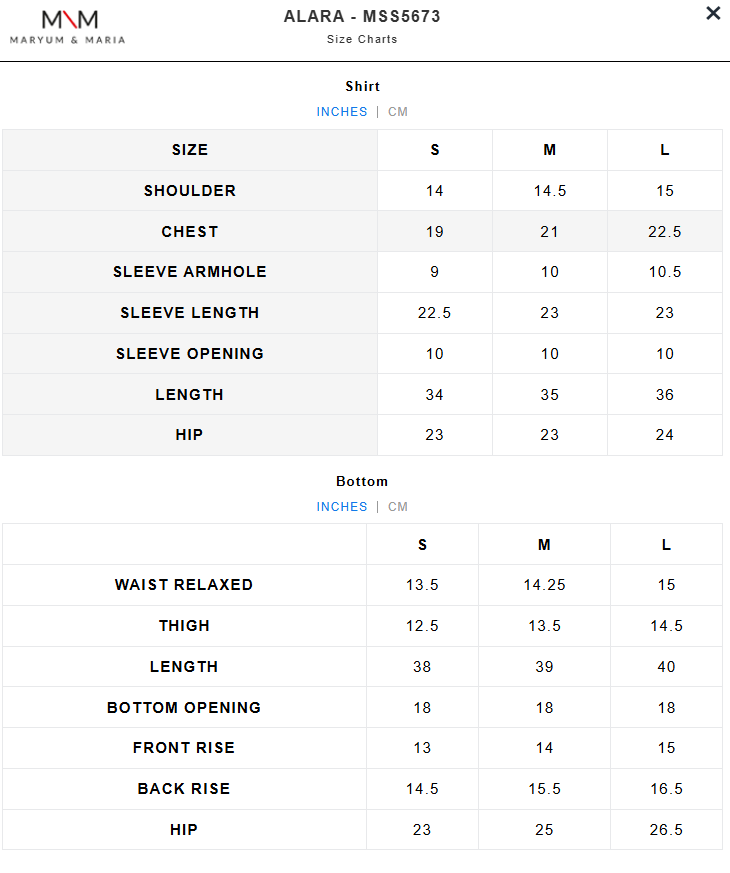The image size is (730, 873).
Task: Click the WAIST RELAXED row label
Action: click(x=184, y=585)
